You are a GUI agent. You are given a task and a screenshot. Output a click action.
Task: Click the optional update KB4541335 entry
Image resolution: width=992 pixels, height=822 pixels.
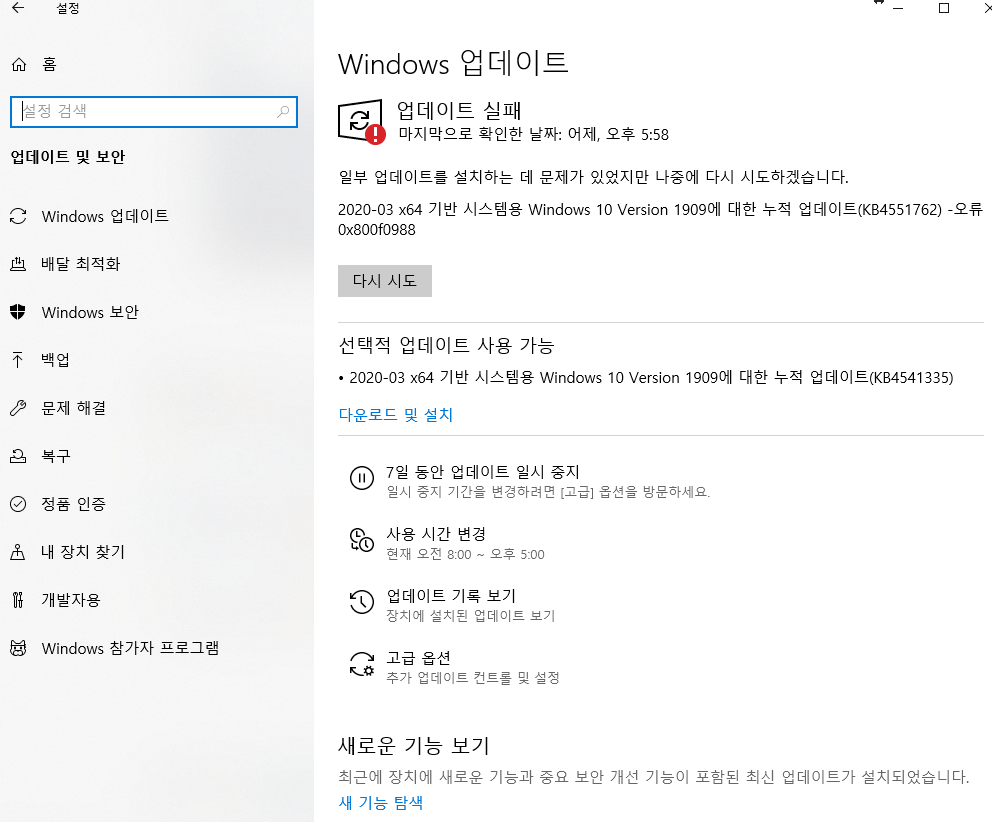coord(646,378)
